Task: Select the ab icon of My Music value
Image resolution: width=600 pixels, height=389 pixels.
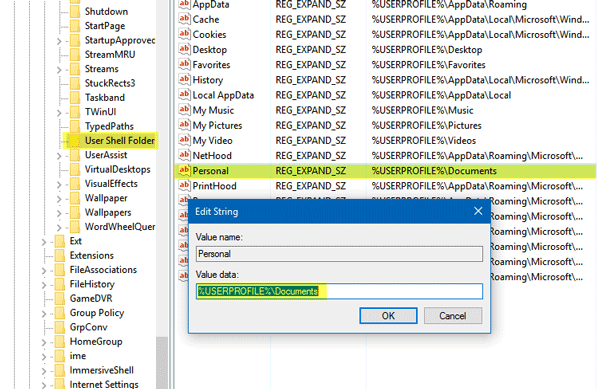Action: coord(184,110)
